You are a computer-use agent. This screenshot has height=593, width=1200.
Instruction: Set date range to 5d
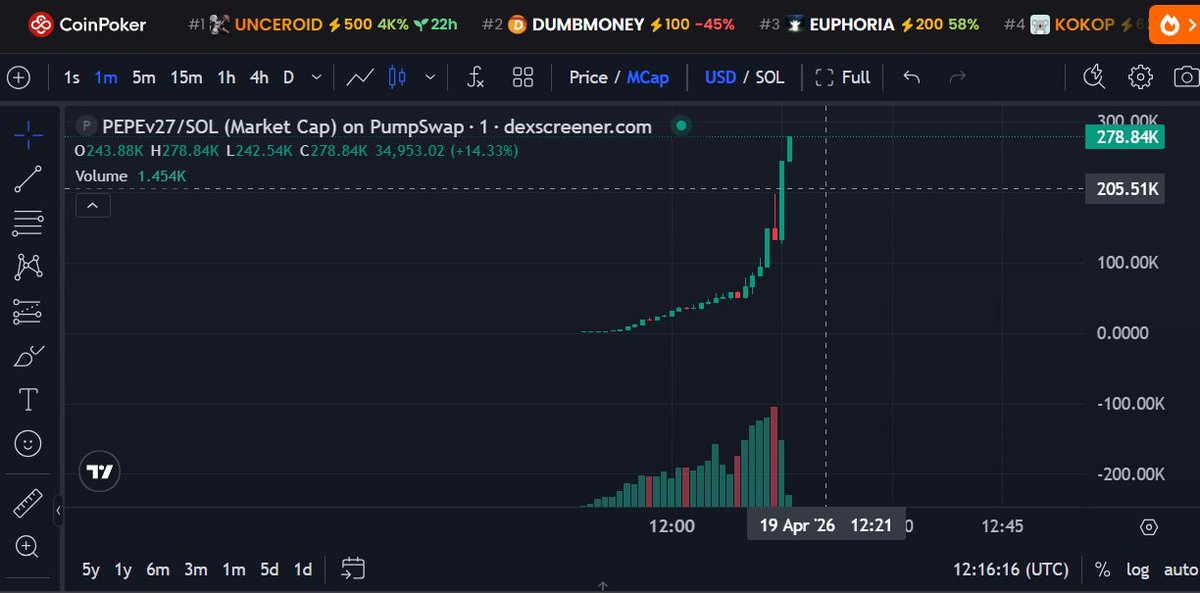[x=269, y=569]
